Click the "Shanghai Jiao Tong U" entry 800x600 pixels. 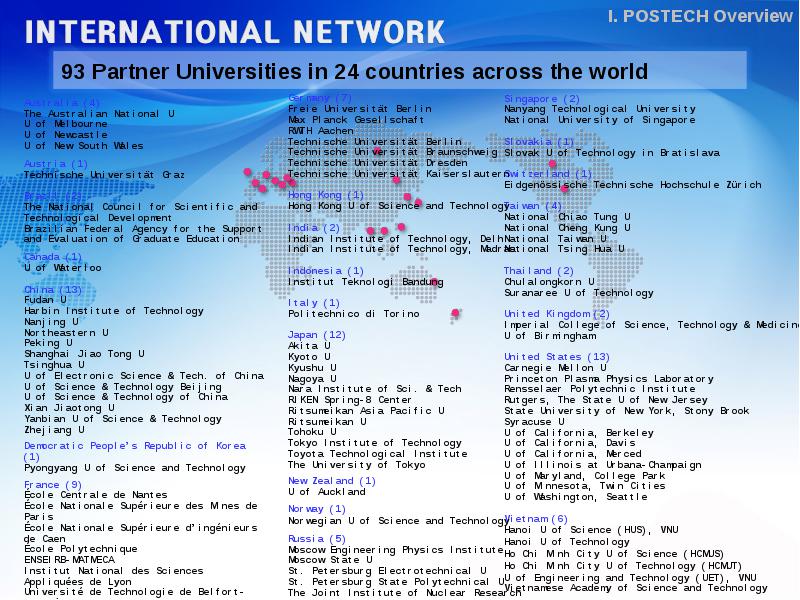click(84, 354)
